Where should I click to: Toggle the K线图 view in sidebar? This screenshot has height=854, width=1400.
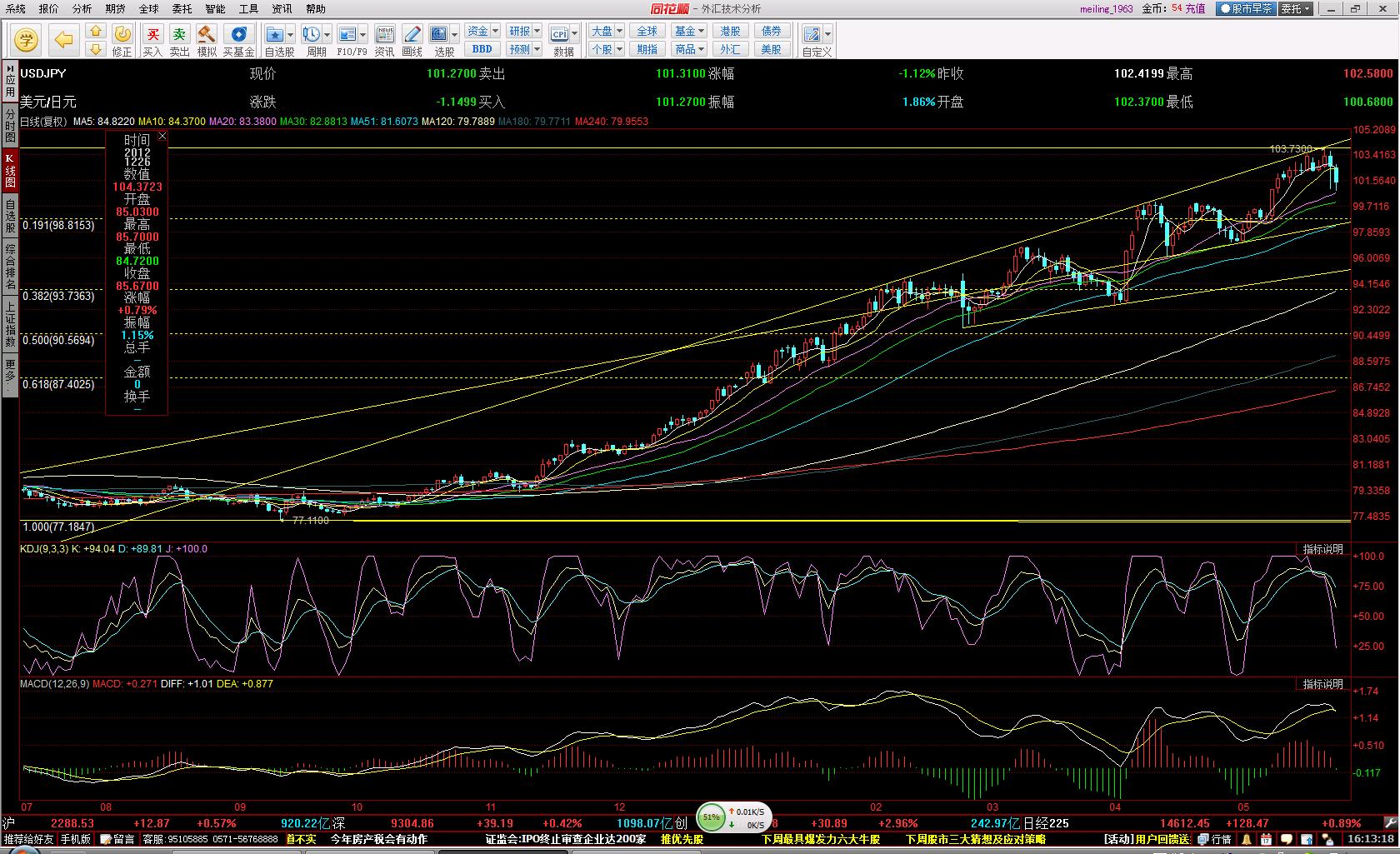pos(10,170)
